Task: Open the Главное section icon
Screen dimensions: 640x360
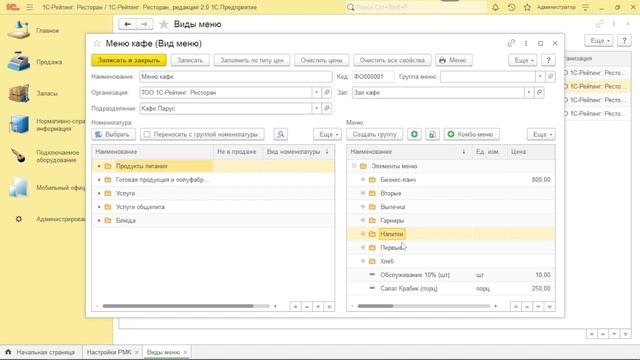Action: [x=18, y=31]
